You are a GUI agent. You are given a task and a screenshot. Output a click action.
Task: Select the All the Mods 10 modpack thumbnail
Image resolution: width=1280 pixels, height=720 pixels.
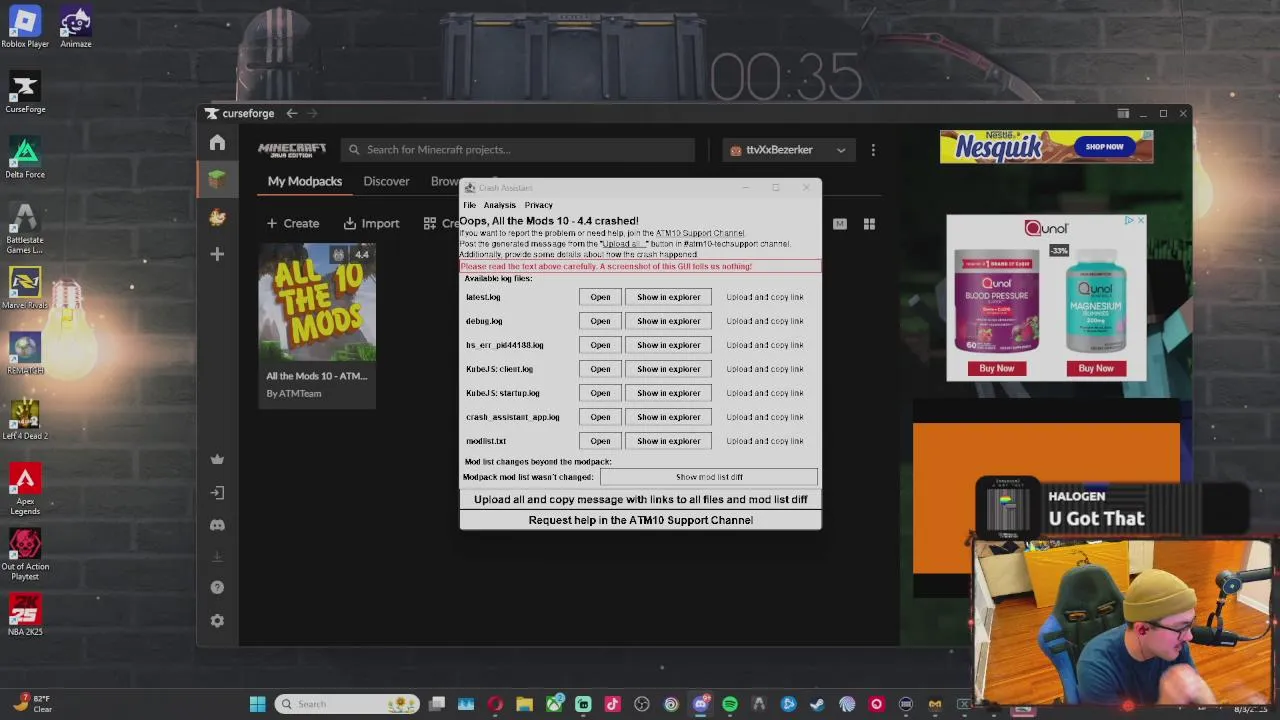tap(317, 301)
